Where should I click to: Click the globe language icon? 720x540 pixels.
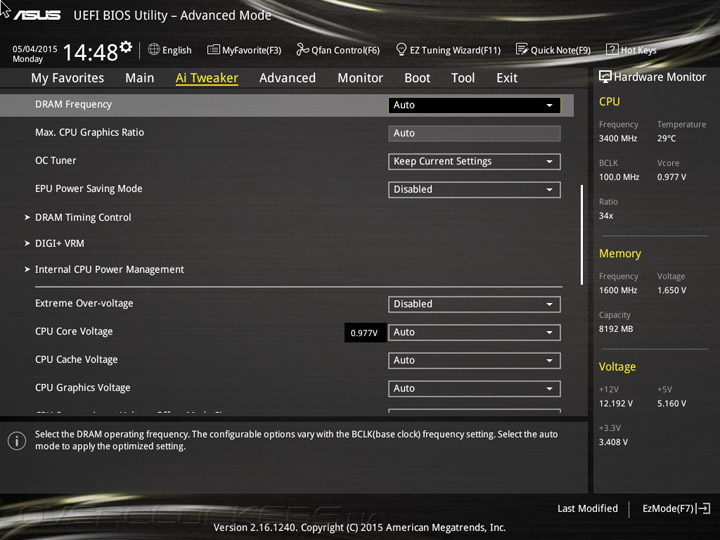tap(154, 50)
